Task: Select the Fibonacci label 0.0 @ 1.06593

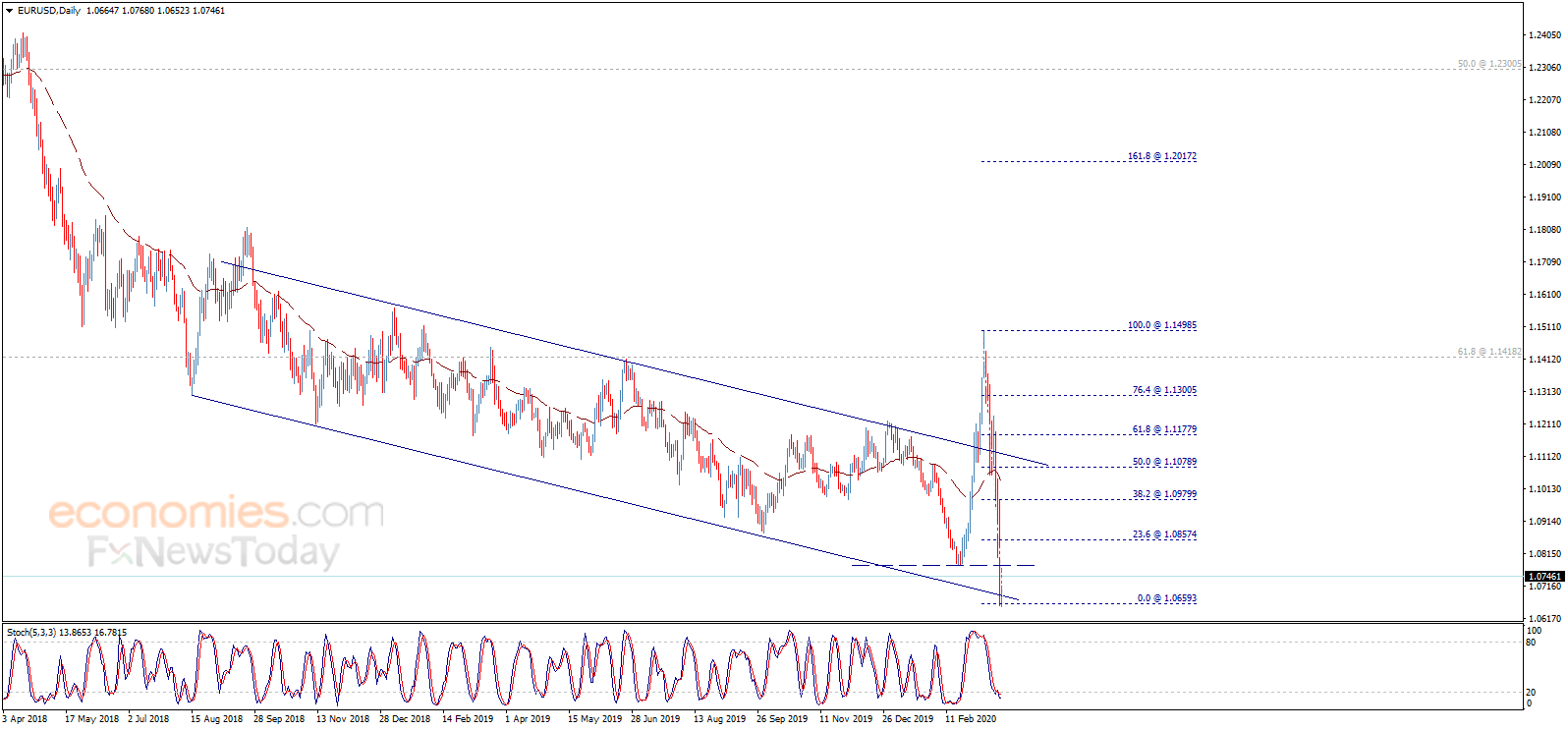Action: [1167, 598]
